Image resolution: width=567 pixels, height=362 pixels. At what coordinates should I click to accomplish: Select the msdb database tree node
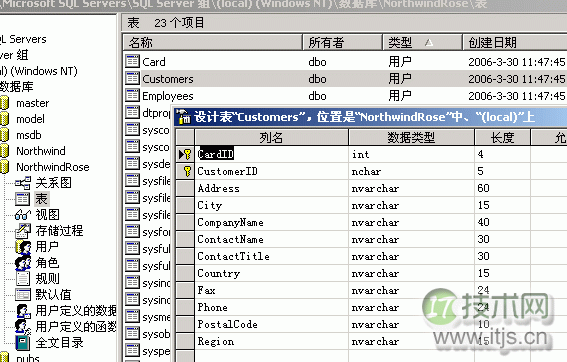tap(29, 135)
